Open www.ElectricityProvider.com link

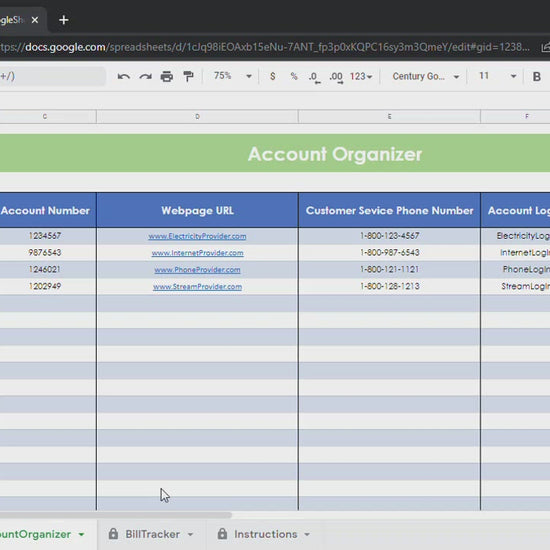click(197, 236)
